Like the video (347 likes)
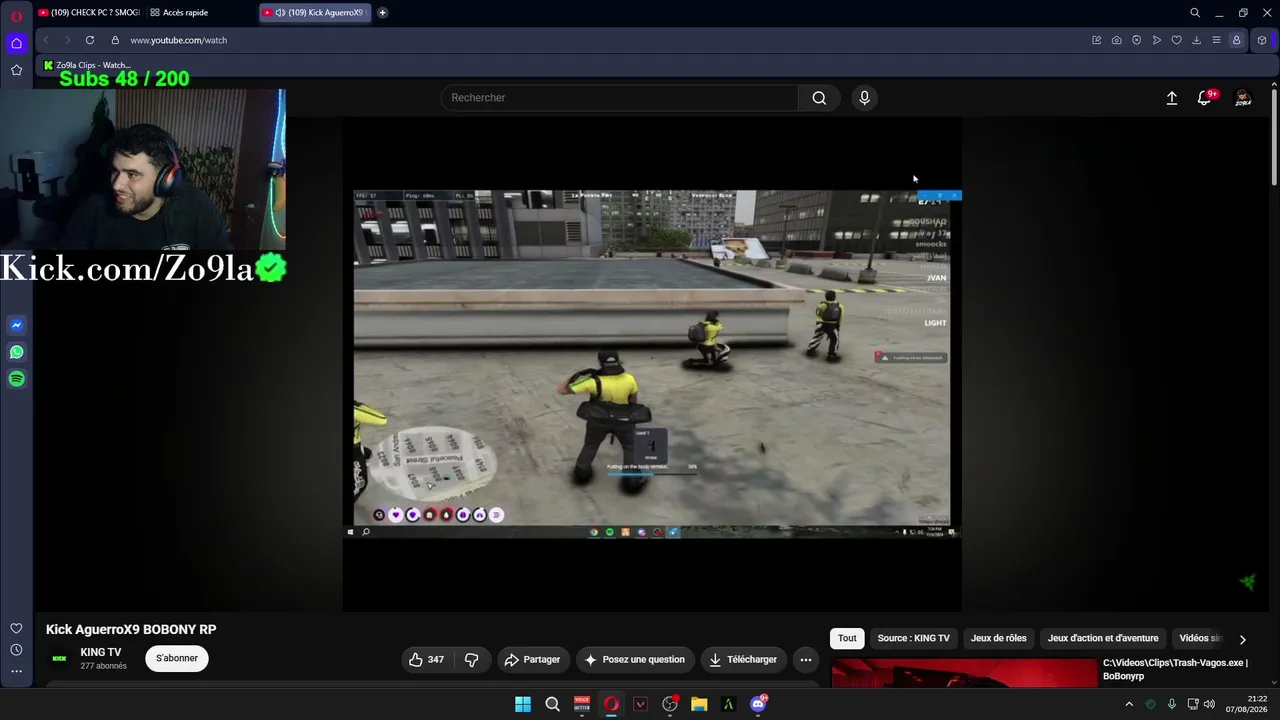The image size is (1280, 720). pos(426,660)
